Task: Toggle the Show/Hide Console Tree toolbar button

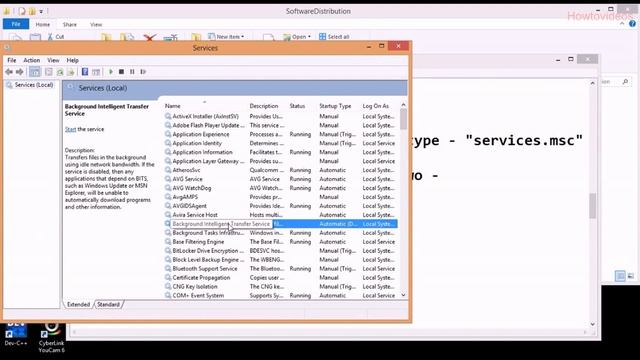Action: tap(35, 72)
